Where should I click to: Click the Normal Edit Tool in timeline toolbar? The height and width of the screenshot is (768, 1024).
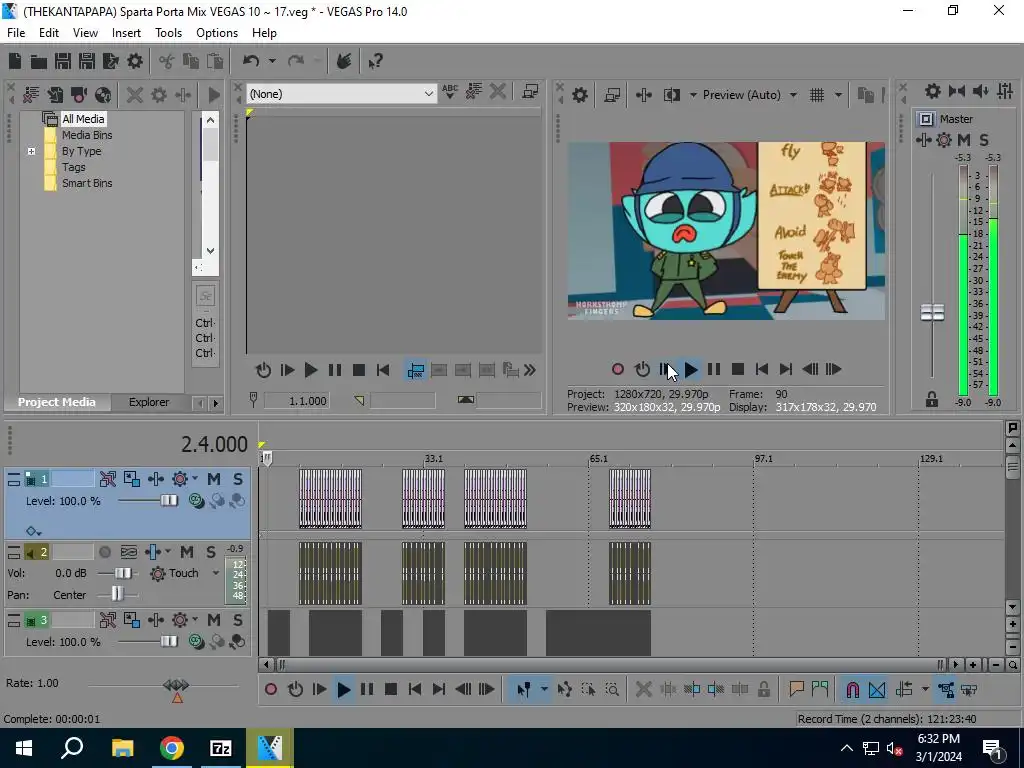click(x=523, y=690)
